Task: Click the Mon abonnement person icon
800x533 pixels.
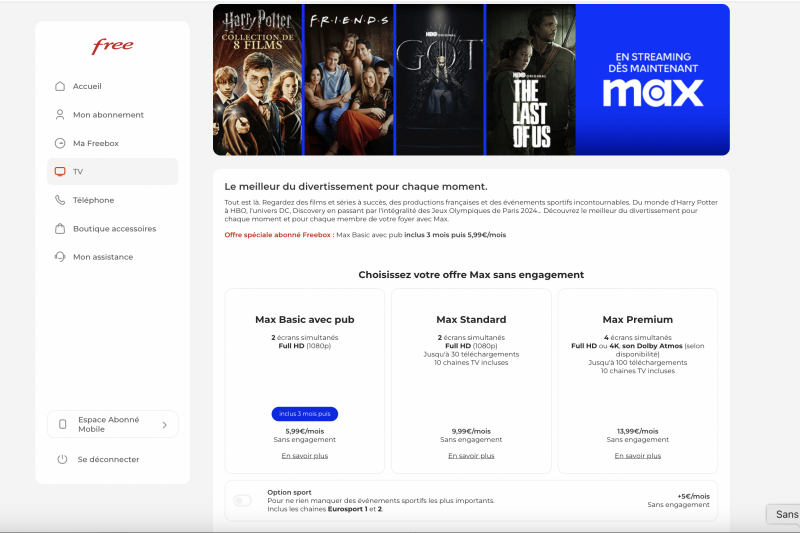Action: [x=60, y=115]
